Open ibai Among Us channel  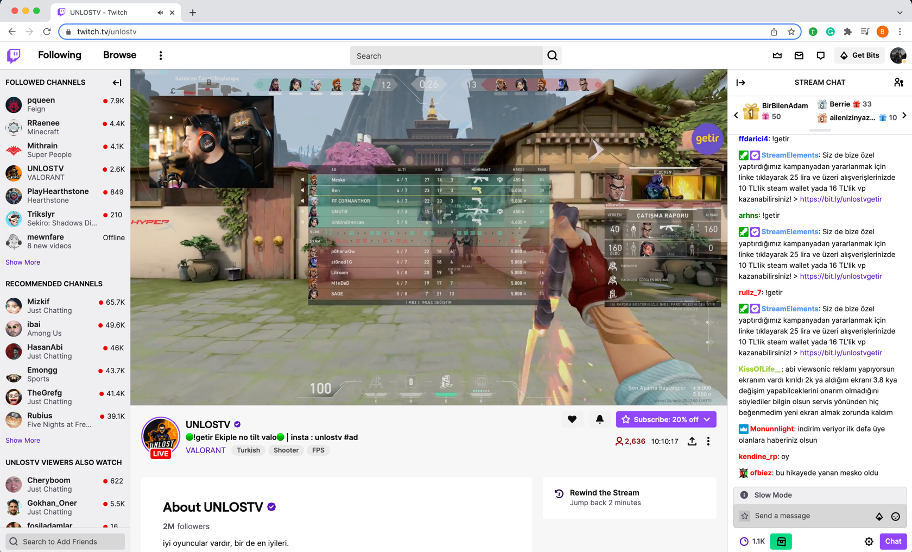click(65, 329)
